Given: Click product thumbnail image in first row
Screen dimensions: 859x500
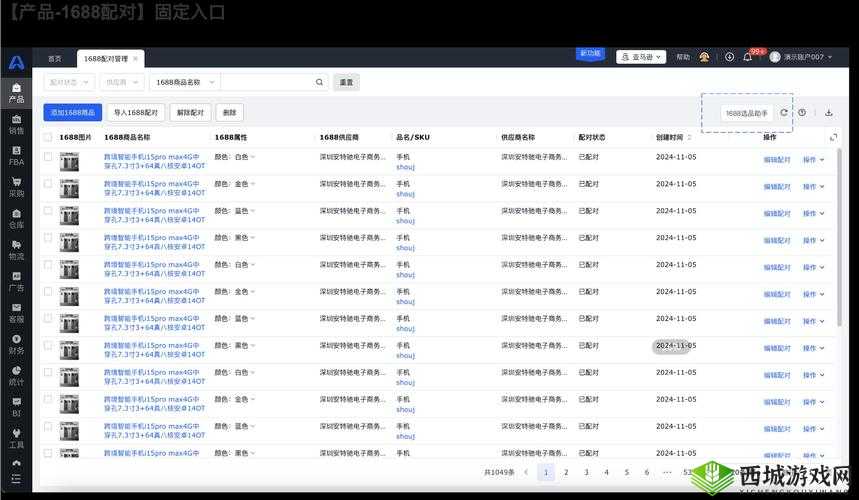Looking at the screenshot, I should tap(69, 162).
